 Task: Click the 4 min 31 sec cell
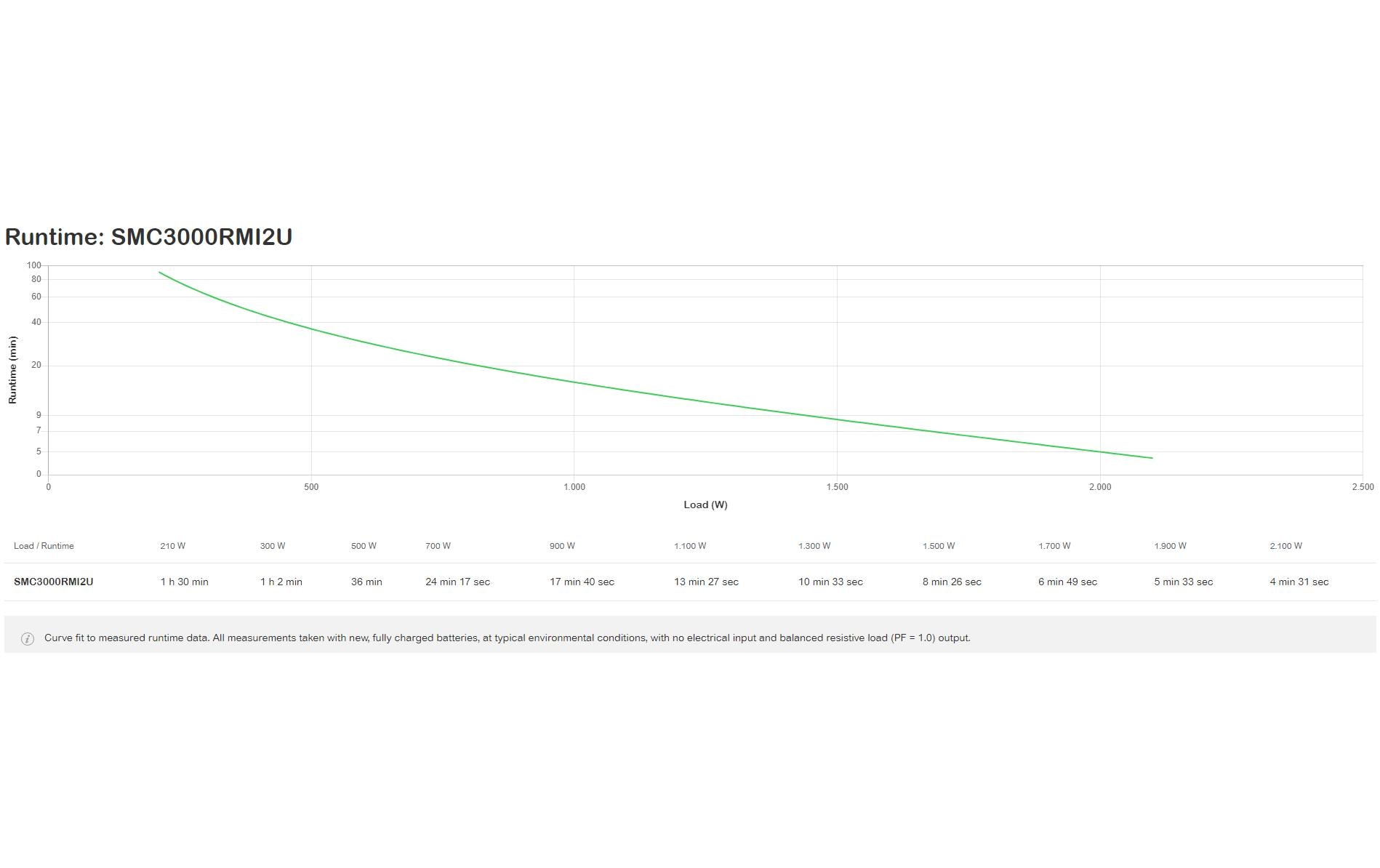click(1299, 582)
